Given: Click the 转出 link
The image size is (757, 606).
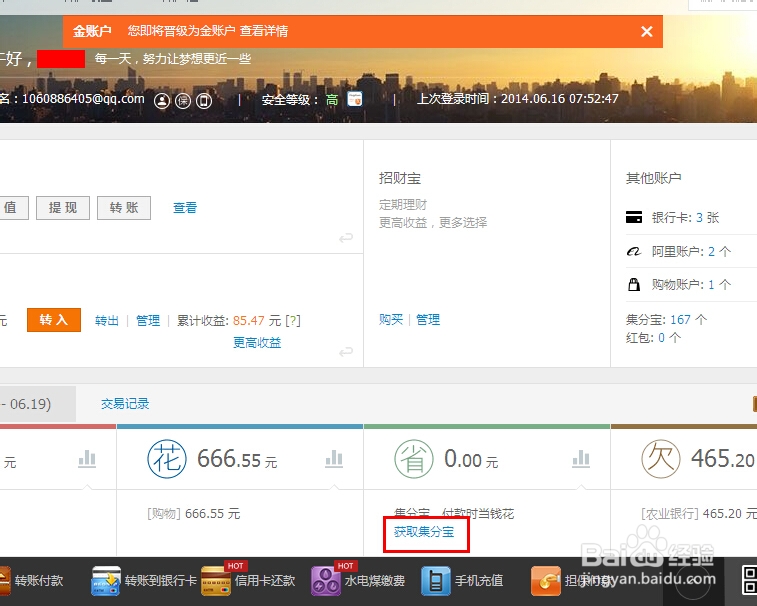Looking at the screenshot, I should coord(107,321).
